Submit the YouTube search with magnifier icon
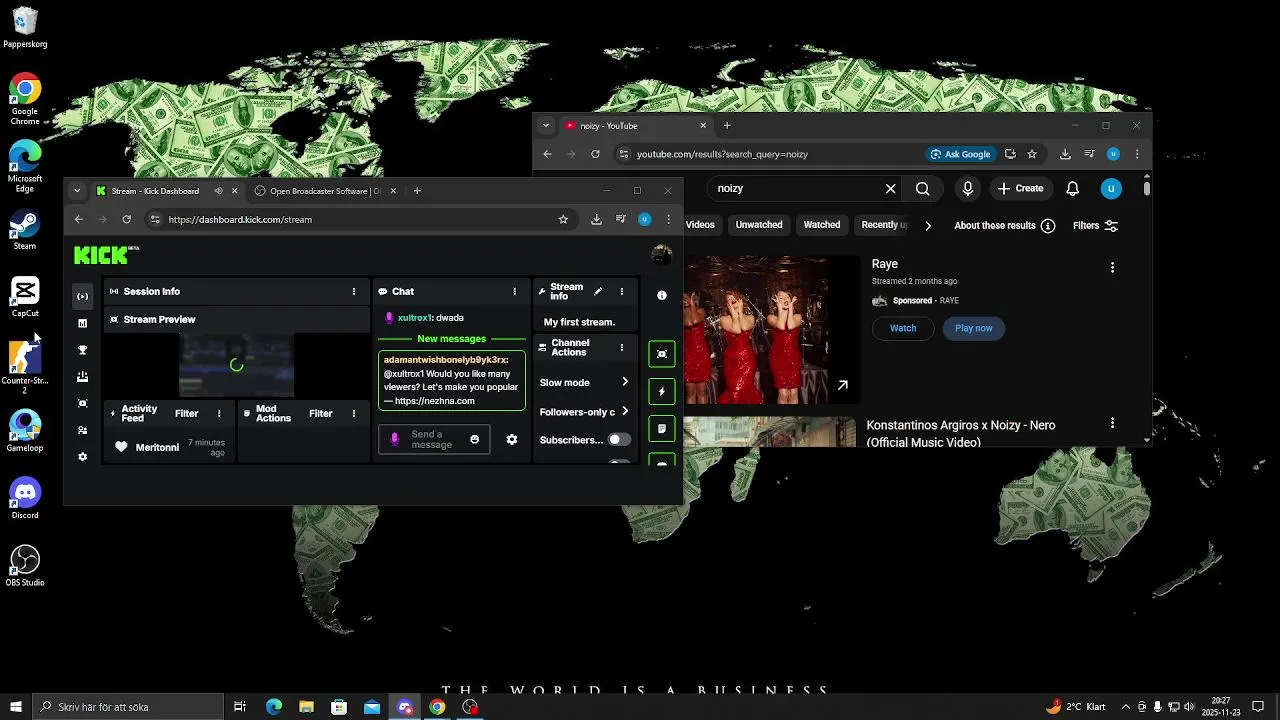The image size is (1280, 720). [x=922, y=188]
